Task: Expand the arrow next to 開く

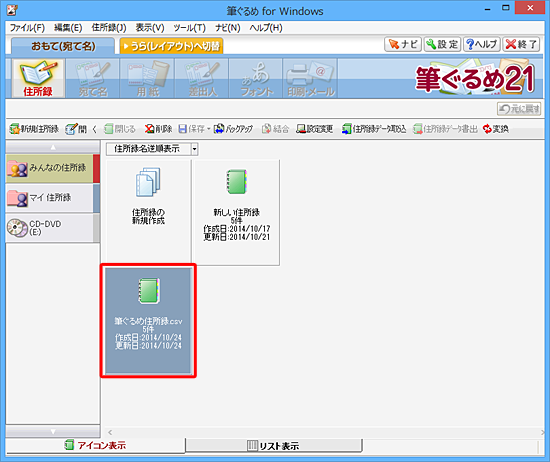Action: click(x=94, y=129)
